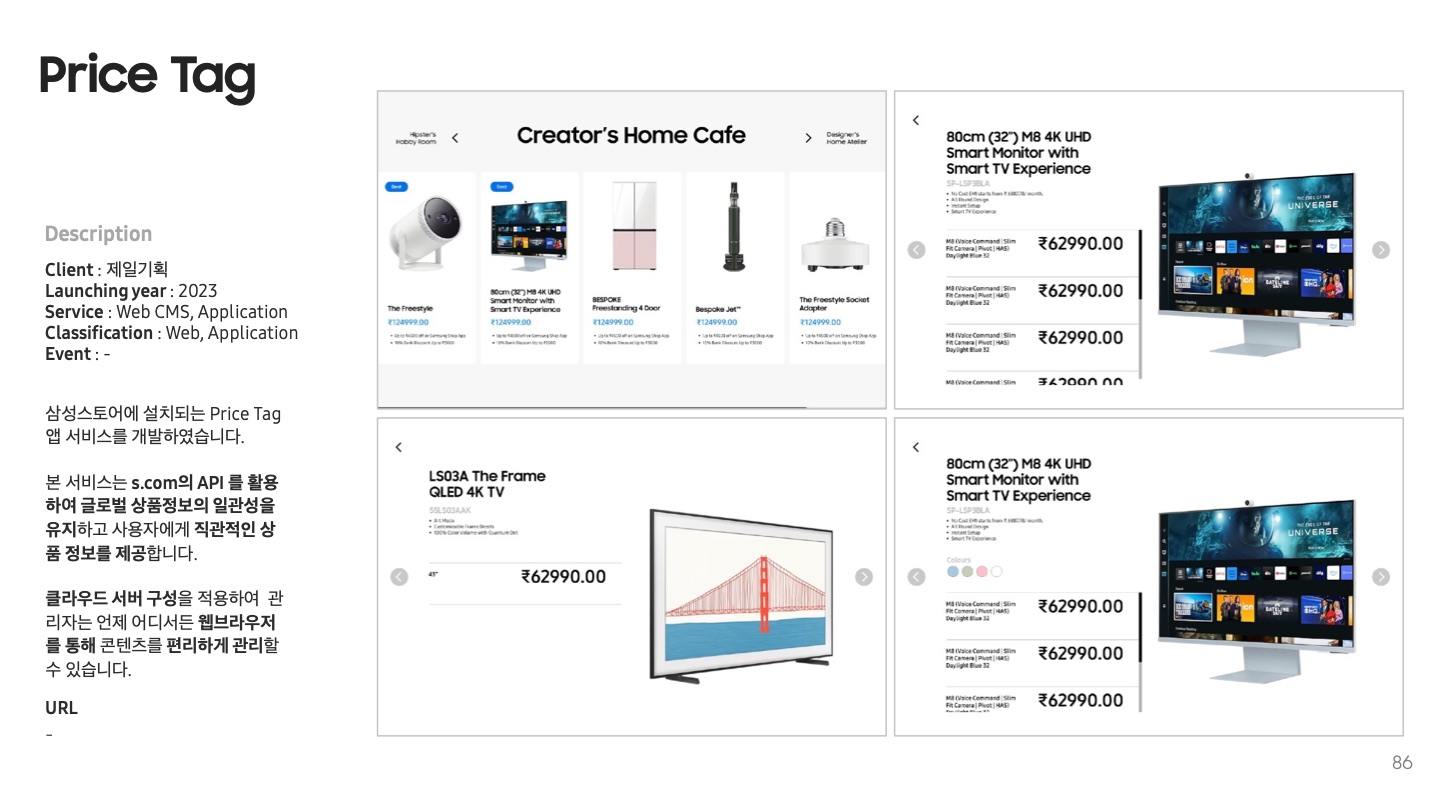Click the Service : Web CMS, Application line
This screenshot has height=810, width=1440.
tap(166, 312)
